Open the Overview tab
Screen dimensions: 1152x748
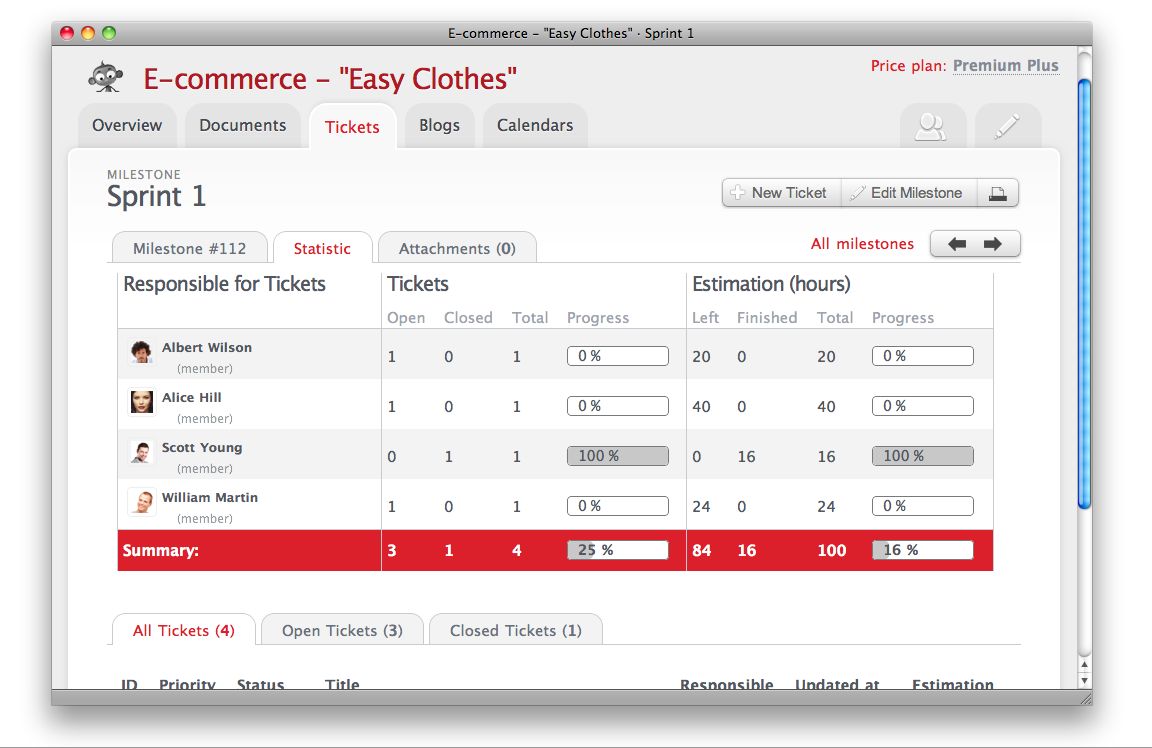click(x=127, y=126)
